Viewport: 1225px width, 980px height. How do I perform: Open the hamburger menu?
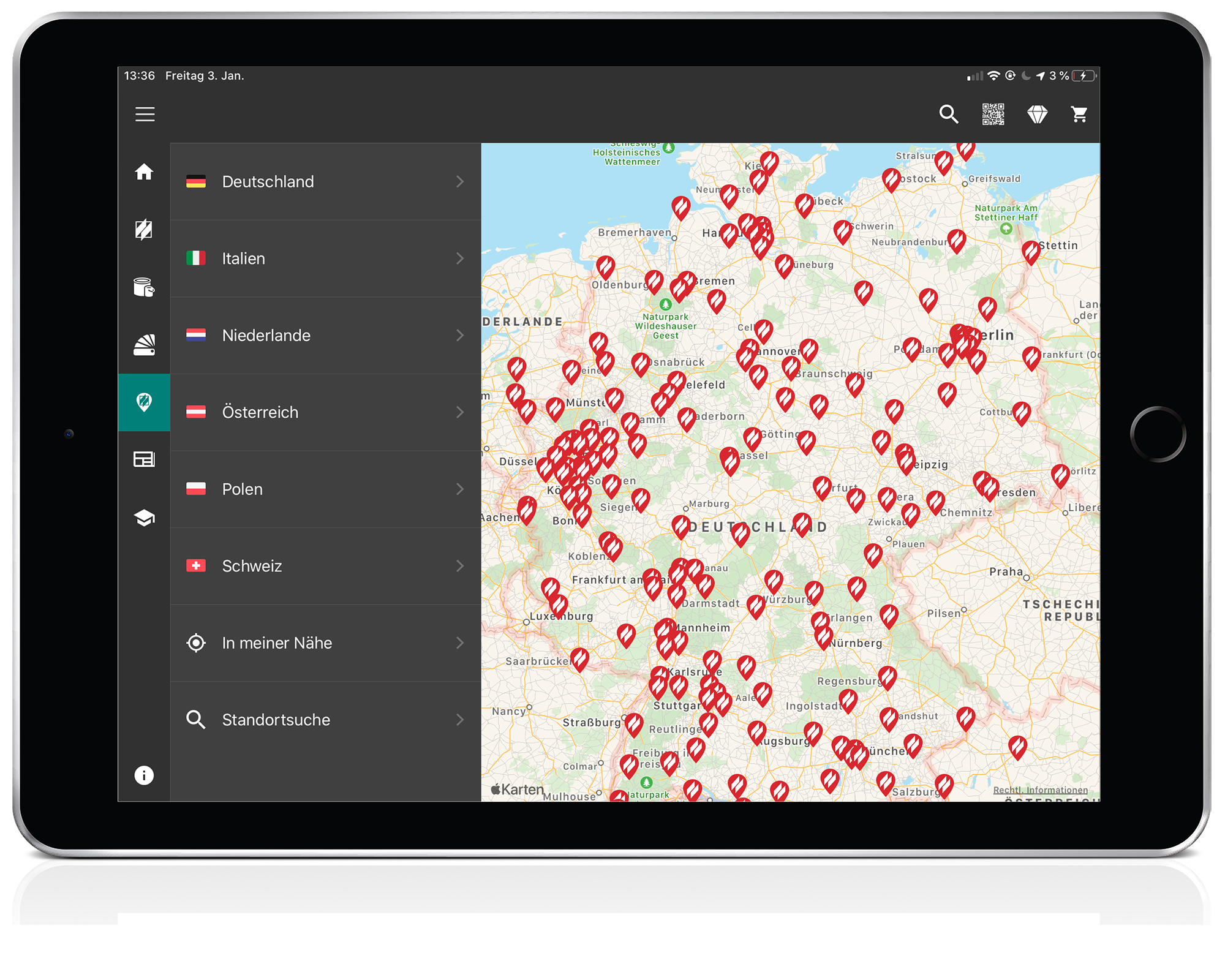point(145,114)
